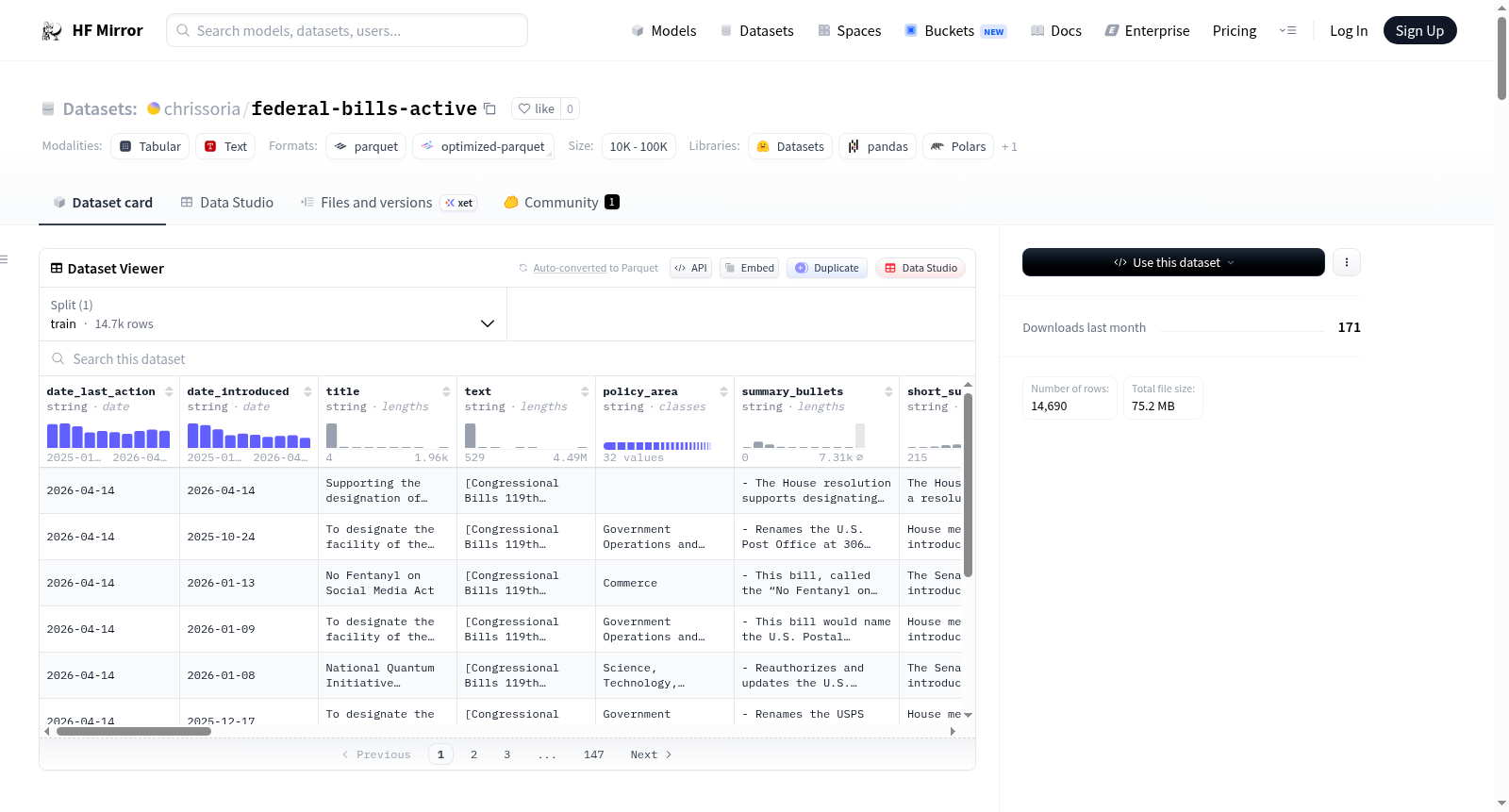The width and height of the screenshot is (1509, 812).
Task: Go to Enterprise page
Action: (1147, 31)
